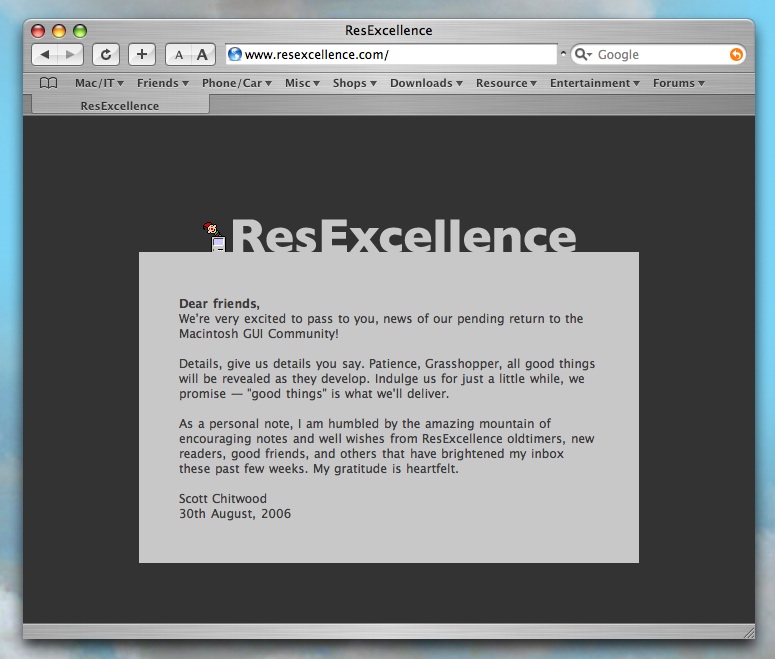775x659 pixels.
Task: Go back with the Back arrow button
Action: [45, 54]
